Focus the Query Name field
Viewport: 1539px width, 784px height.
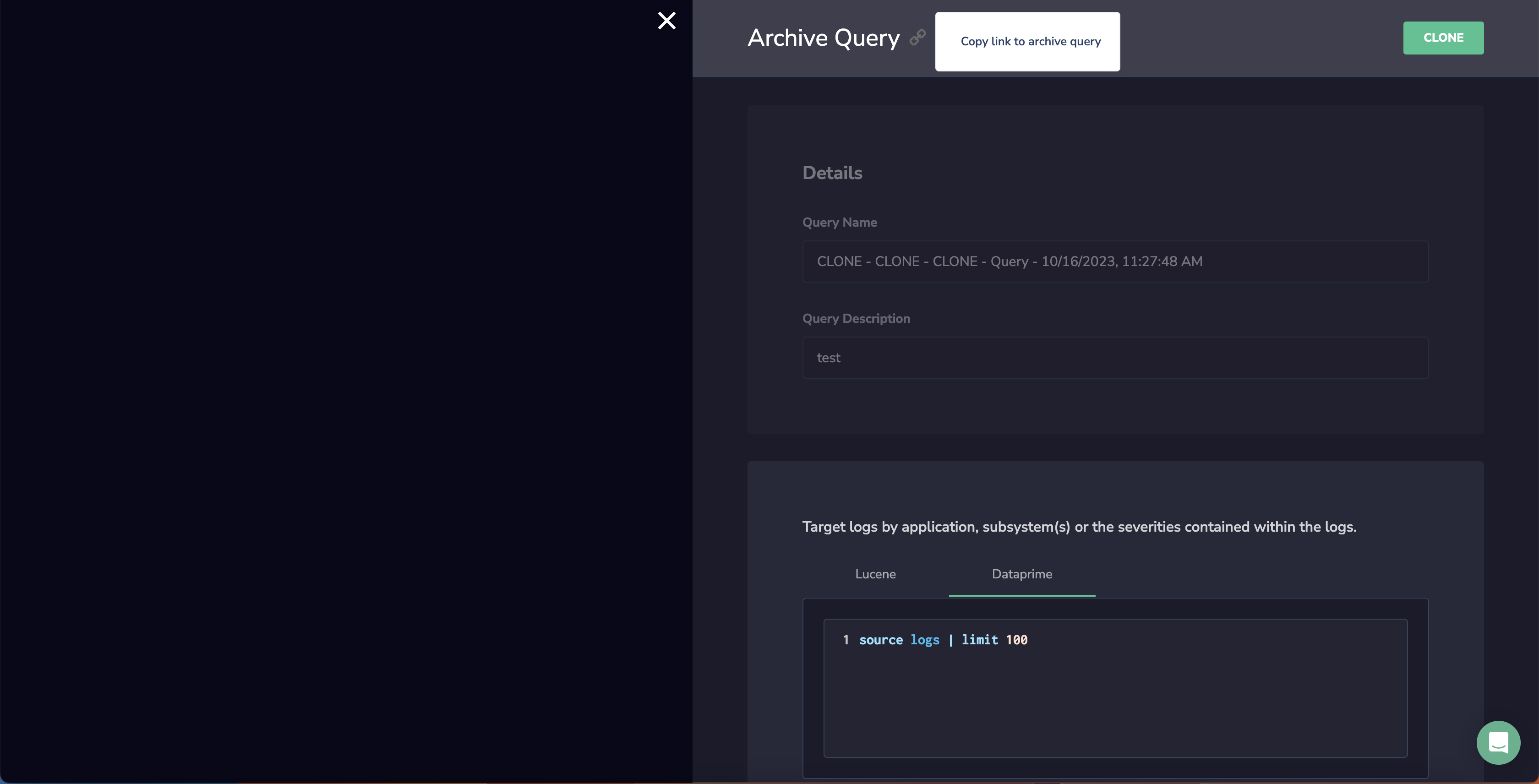pos(1115,261)
